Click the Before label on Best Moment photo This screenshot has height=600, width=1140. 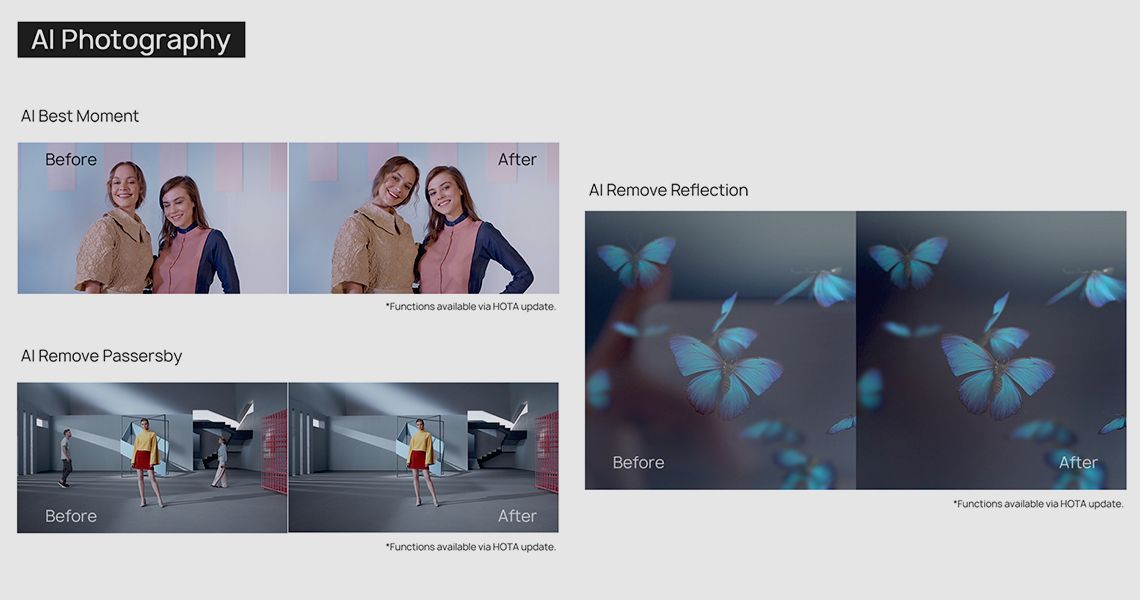(x=71, y=160)
